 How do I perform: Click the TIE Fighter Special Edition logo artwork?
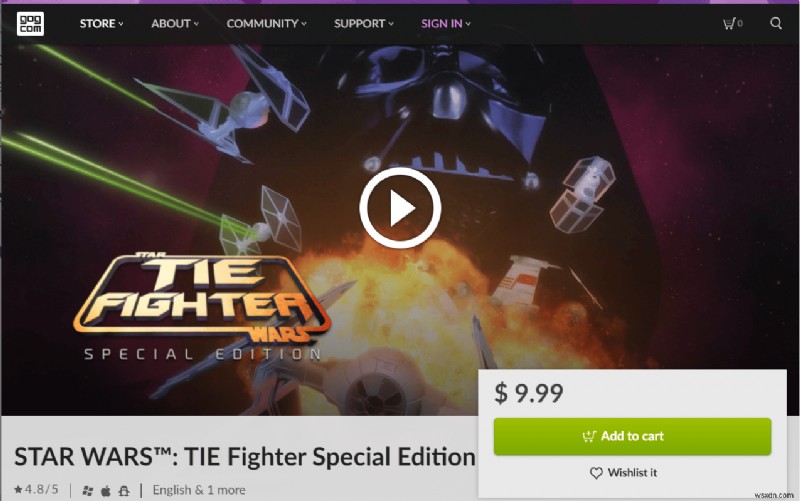[x=203, y=306]
